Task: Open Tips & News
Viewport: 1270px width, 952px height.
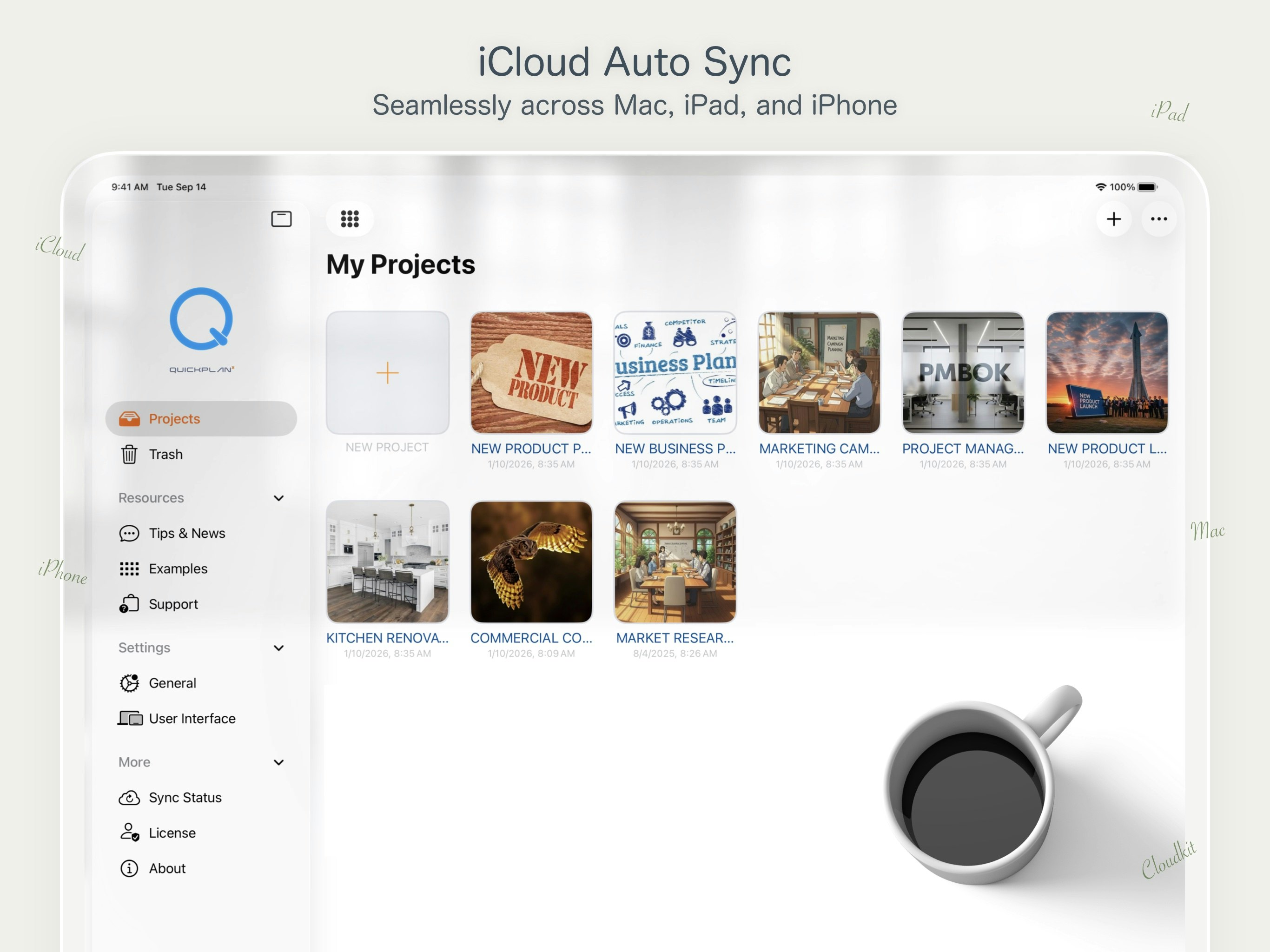Action: click(x=186, y=533)
